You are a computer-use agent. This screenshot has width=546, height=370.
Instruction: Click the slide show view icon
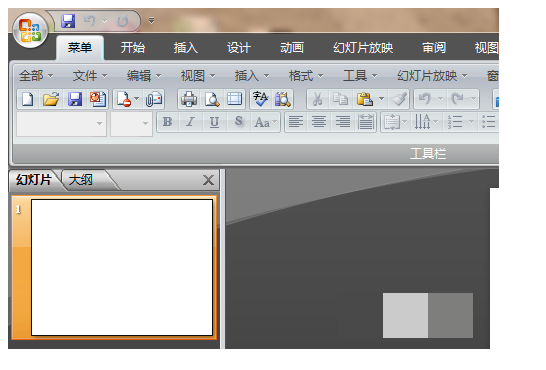click(x=234, y=99)
